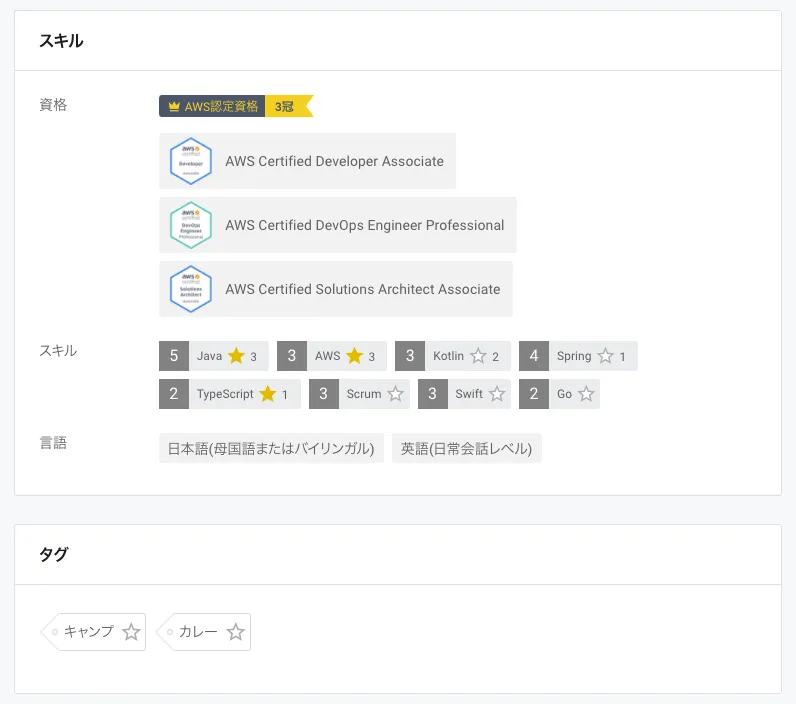Click the crown icon in AWS認定資格 banner
796x704 pixels.
tap(174, 106)
